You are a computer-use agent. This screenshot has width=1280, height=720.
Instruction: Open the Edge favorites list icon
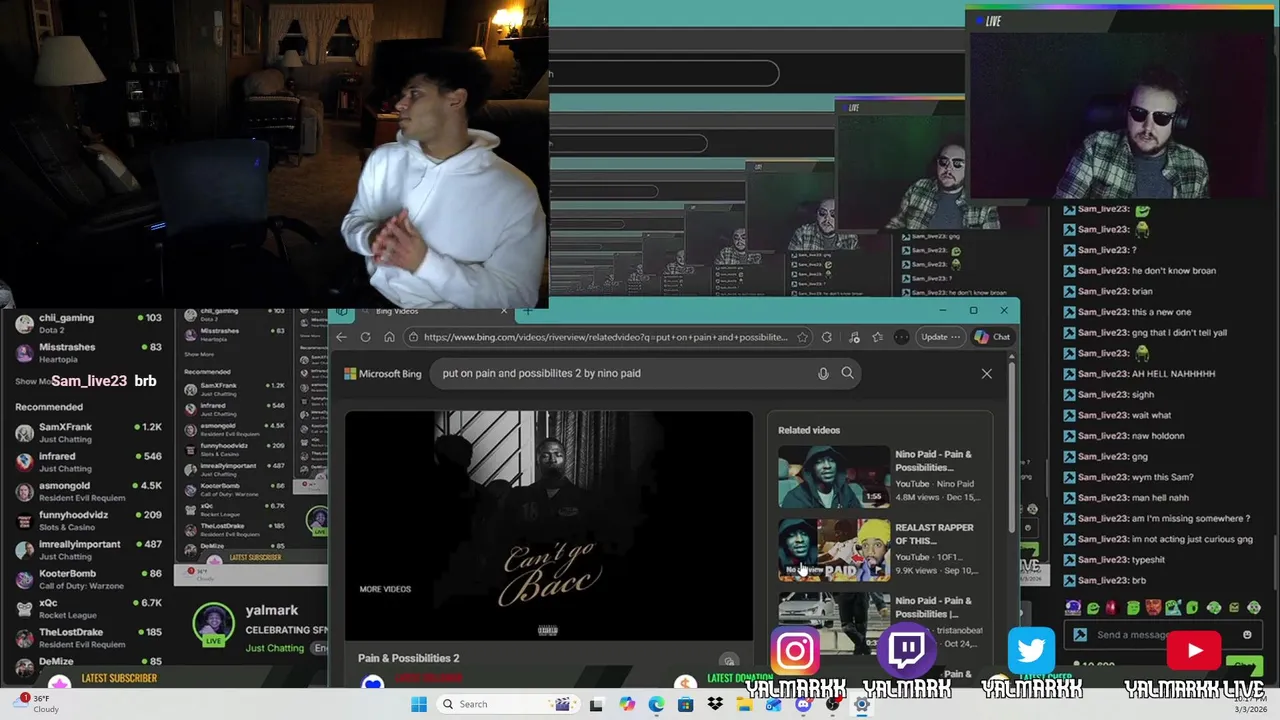pyautogui.click(x=878, y=337)
